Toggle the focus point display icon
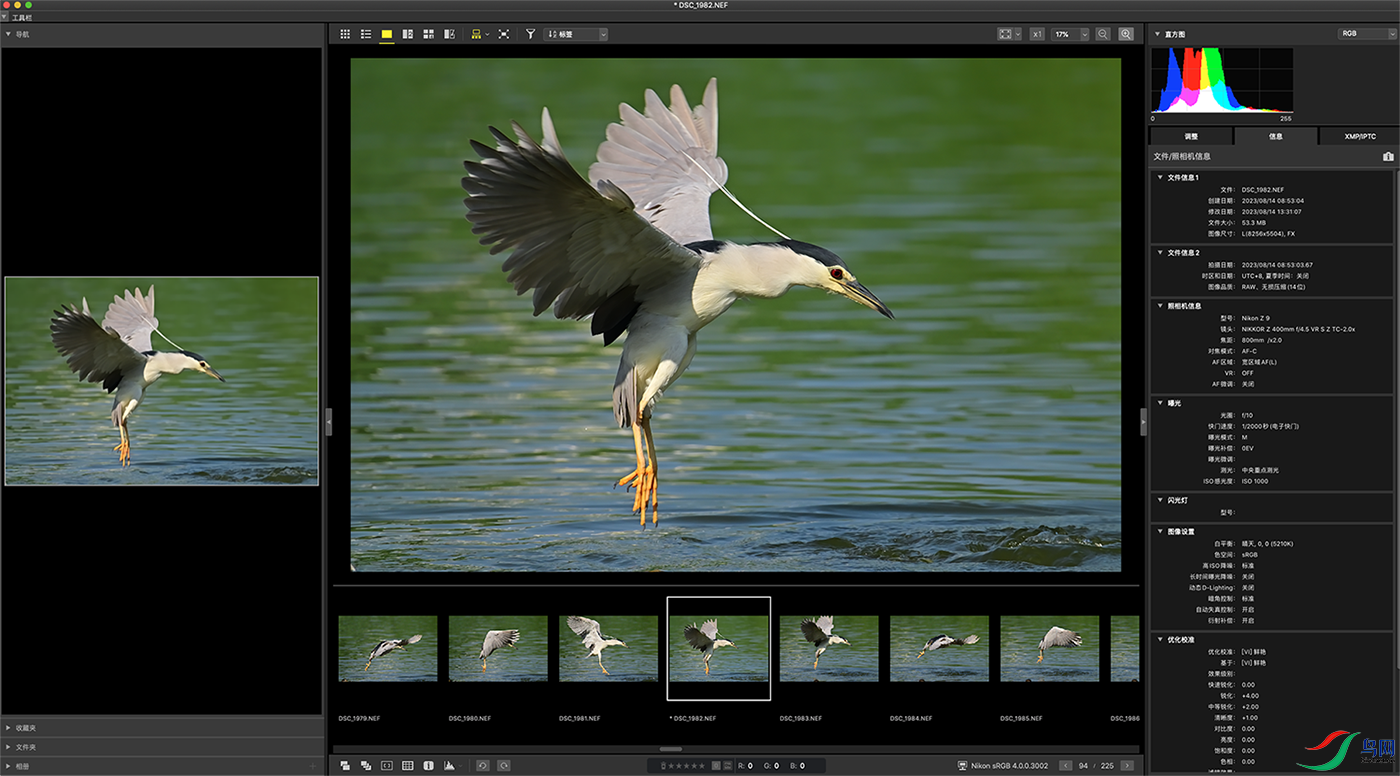Image resolution: width=1400 pixels, height=776 pixels. (387, 766)
